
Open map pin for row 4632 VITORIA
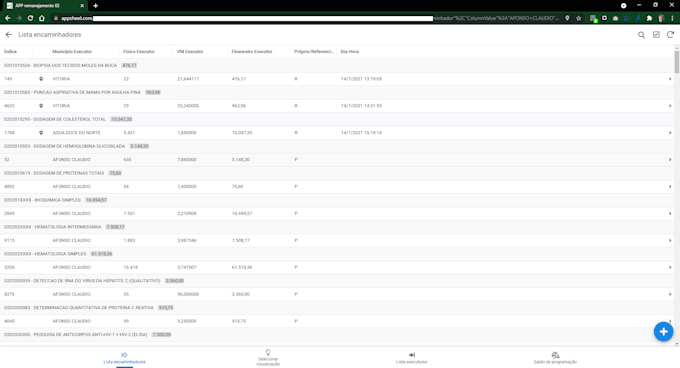click(x=41, y=106)
